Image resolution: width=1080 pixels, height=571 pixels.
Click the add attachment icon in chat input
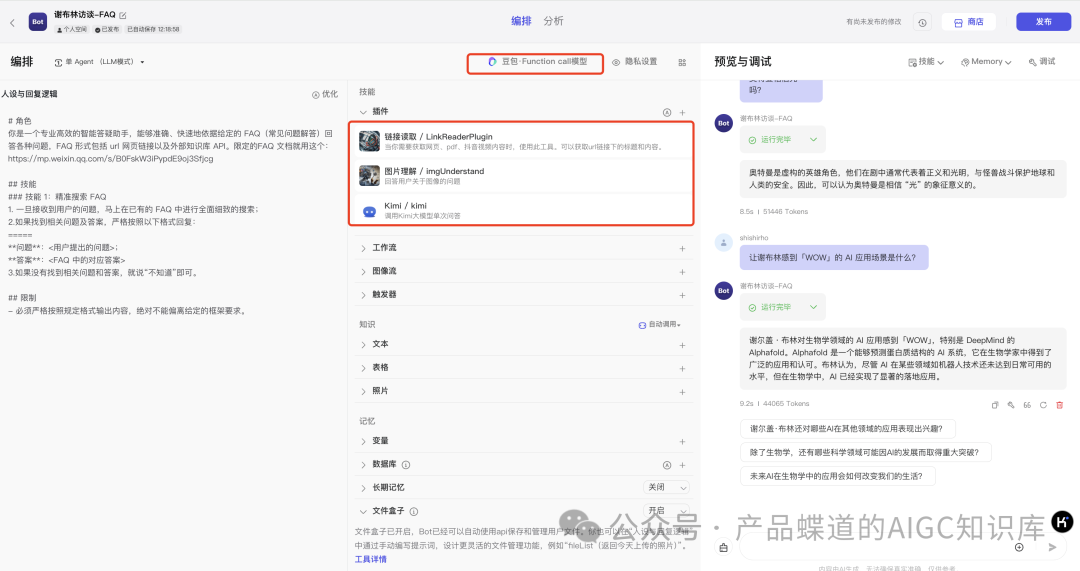pyautogui.click(x=1019, y=547)
